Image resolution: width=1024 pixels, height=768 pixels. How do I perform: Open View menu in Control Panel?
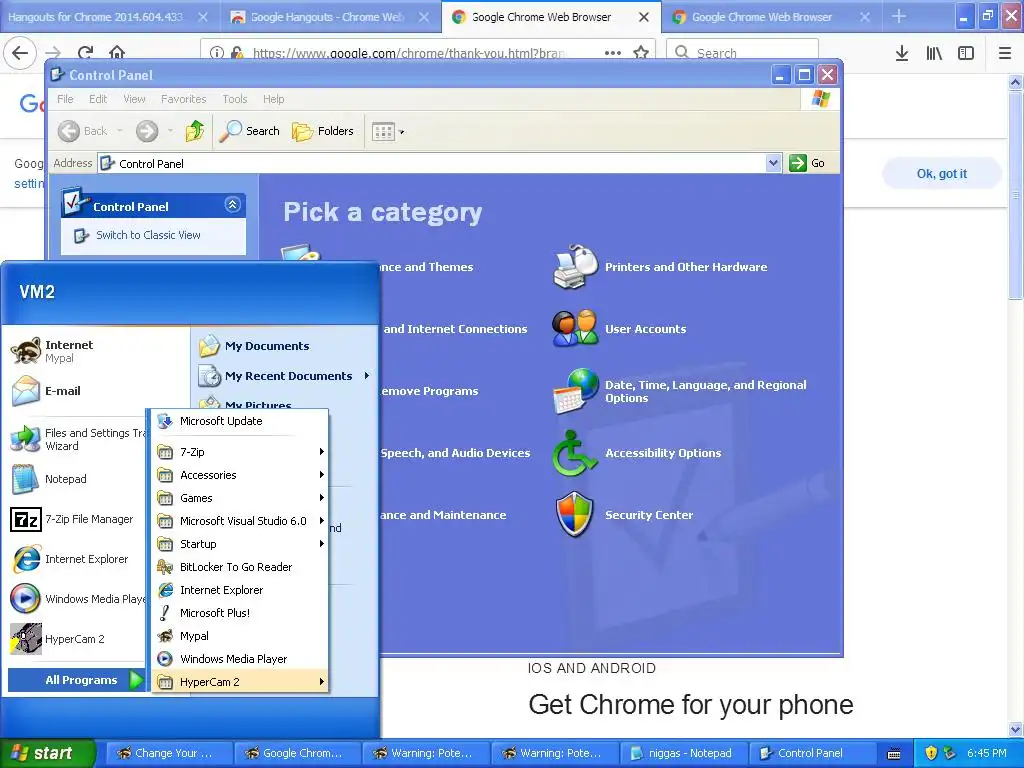point(135,99)
